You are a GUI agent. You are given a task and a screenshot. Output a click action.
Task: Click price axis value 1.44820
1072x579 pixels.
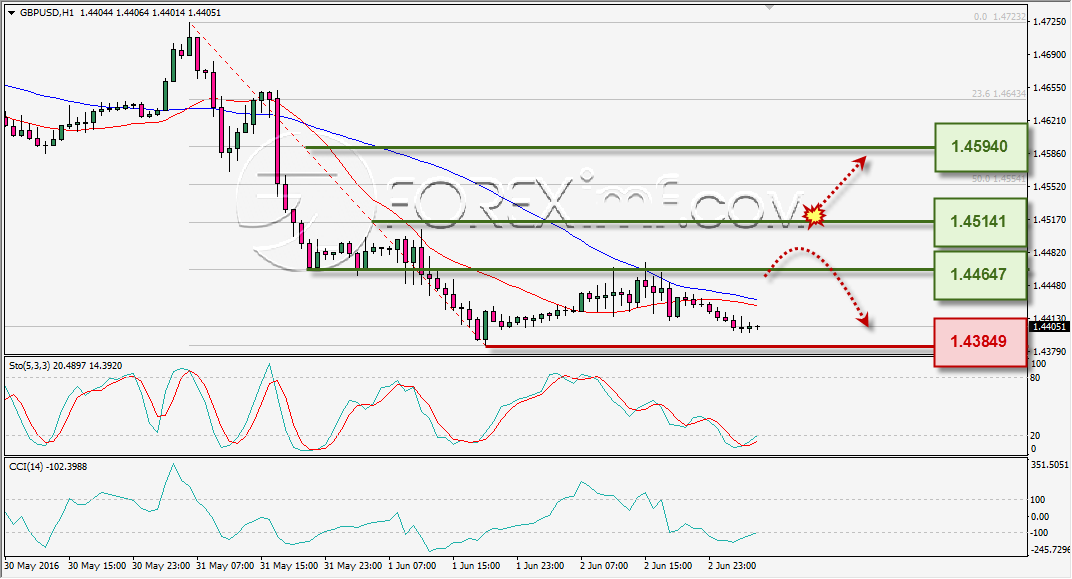[x=1049, y=252]
